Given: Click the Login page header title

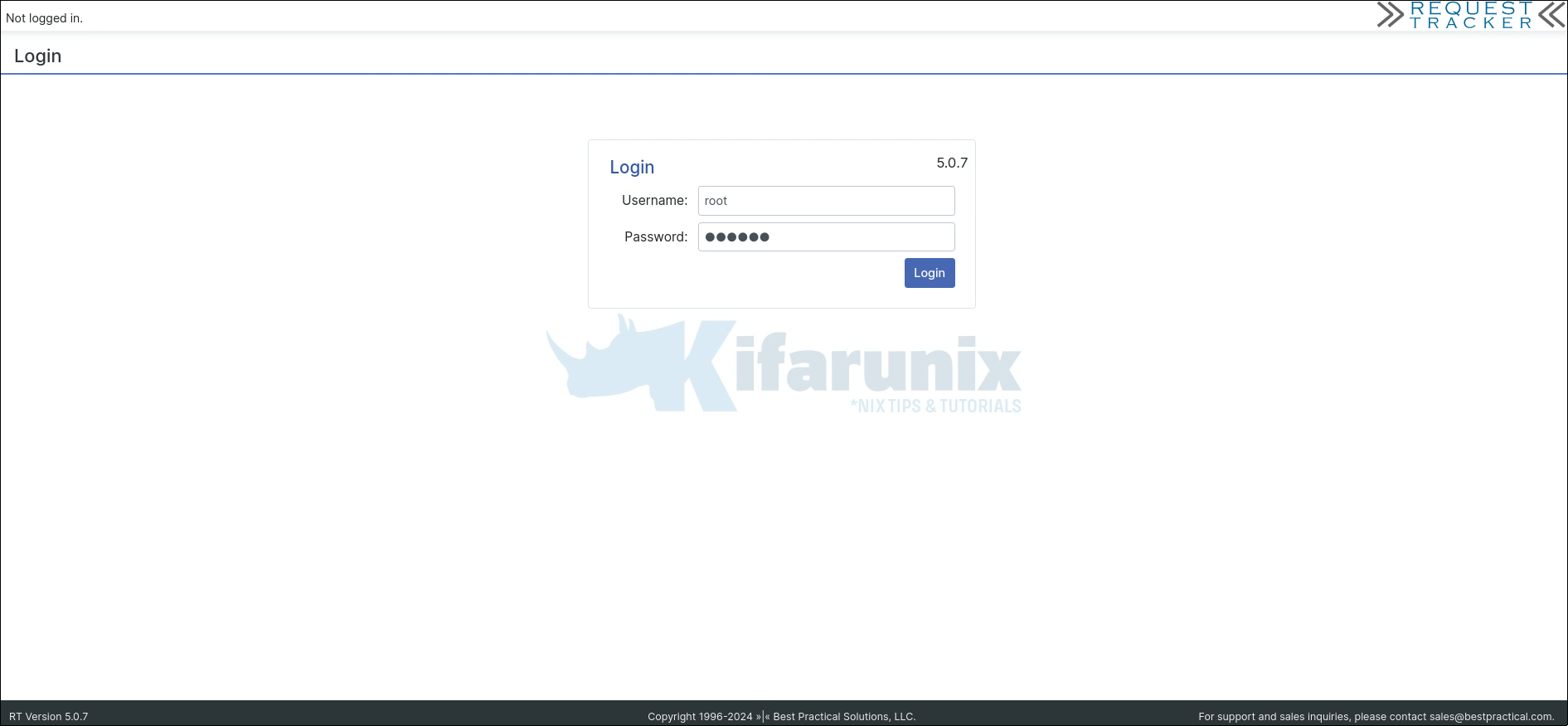Looking at the screenshot, I should point(38,56).
